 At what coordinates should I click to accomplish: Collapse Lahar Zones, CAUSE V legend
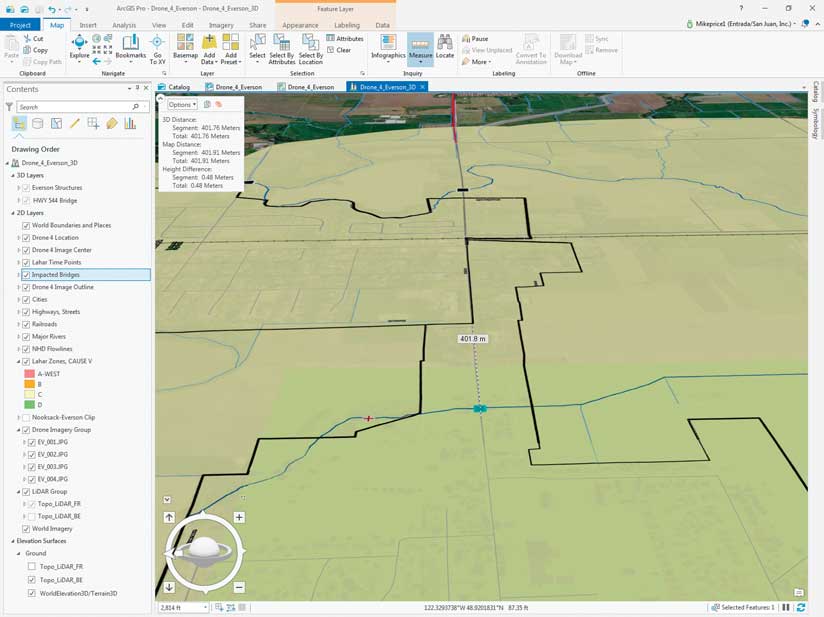click(18, 362)
